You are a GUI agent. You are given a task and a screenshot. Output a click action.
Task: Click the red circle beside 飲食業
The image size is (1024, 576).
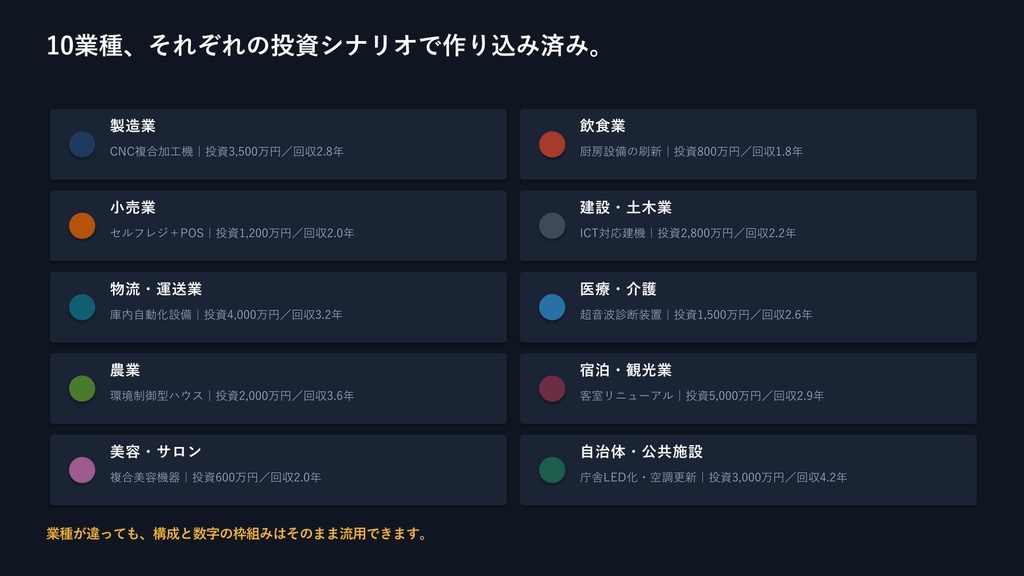coord(552,144)
